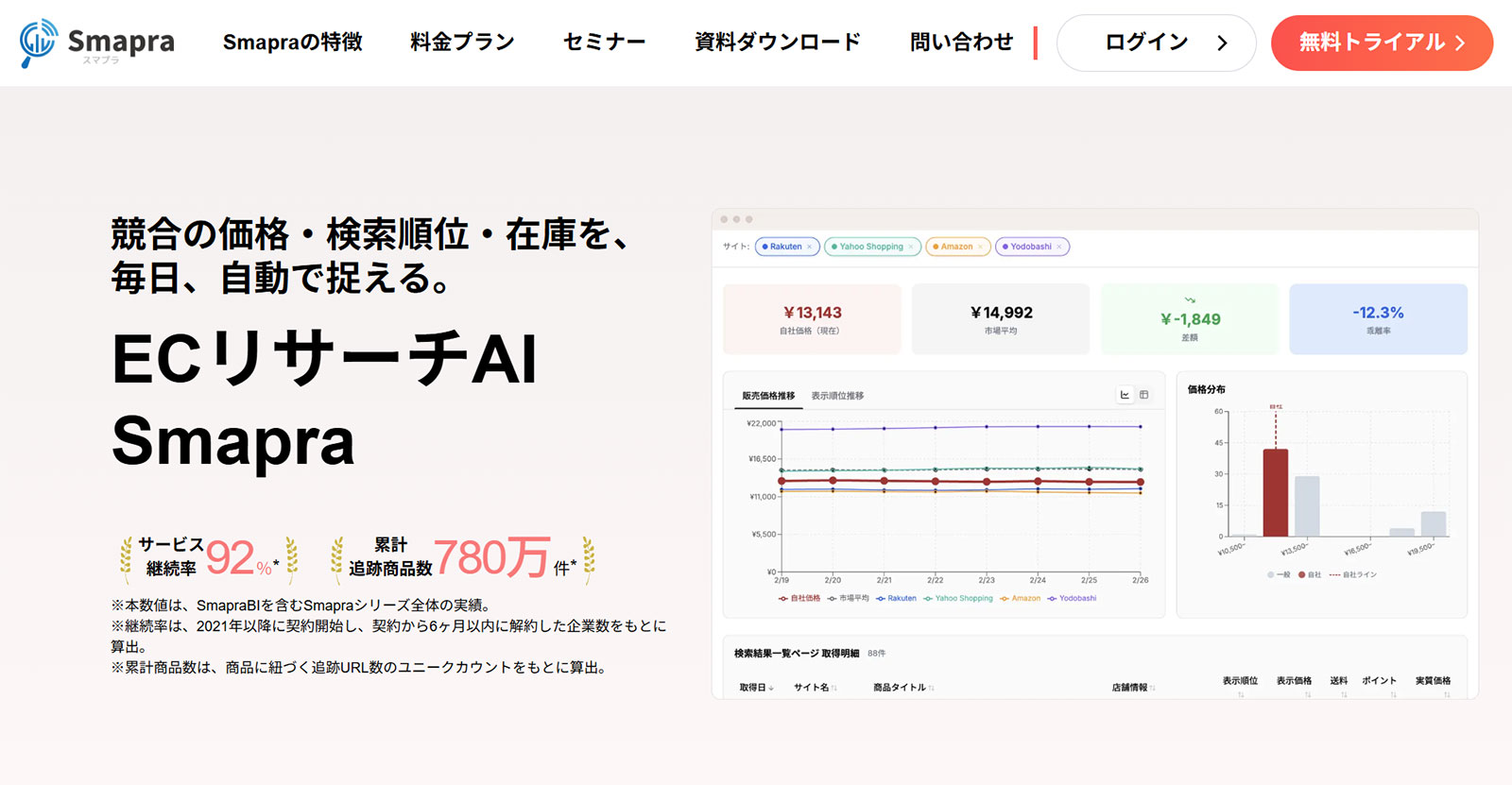The image size is (1512, 785).
Task: Sort by 取得日 using its arrow icon
Action: [771, 688]
